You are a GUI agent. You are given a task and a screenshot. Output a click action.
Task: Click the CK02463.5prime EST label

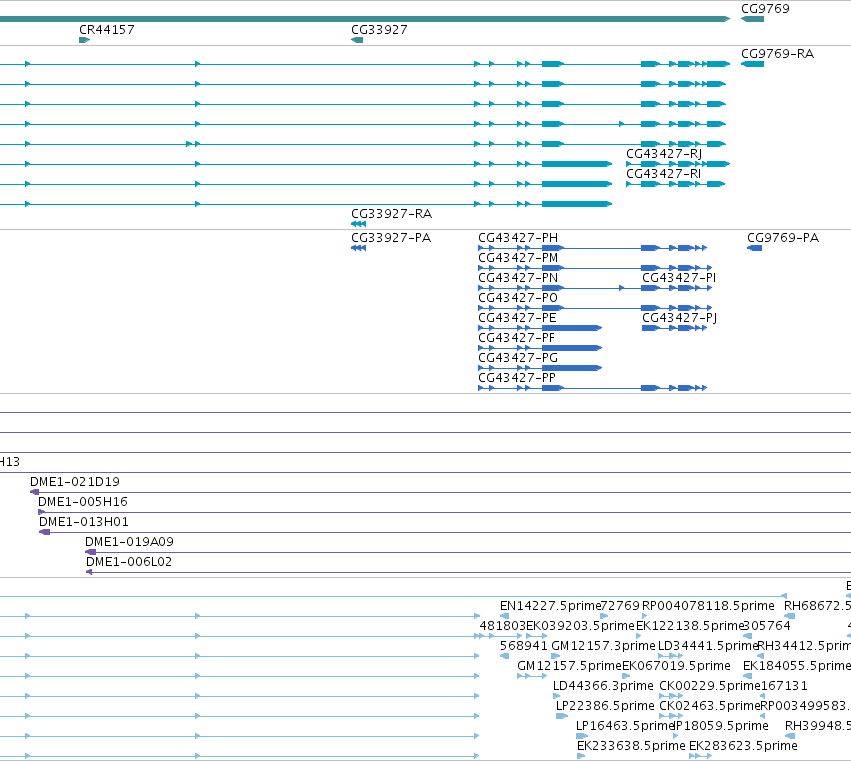[710, 707]
